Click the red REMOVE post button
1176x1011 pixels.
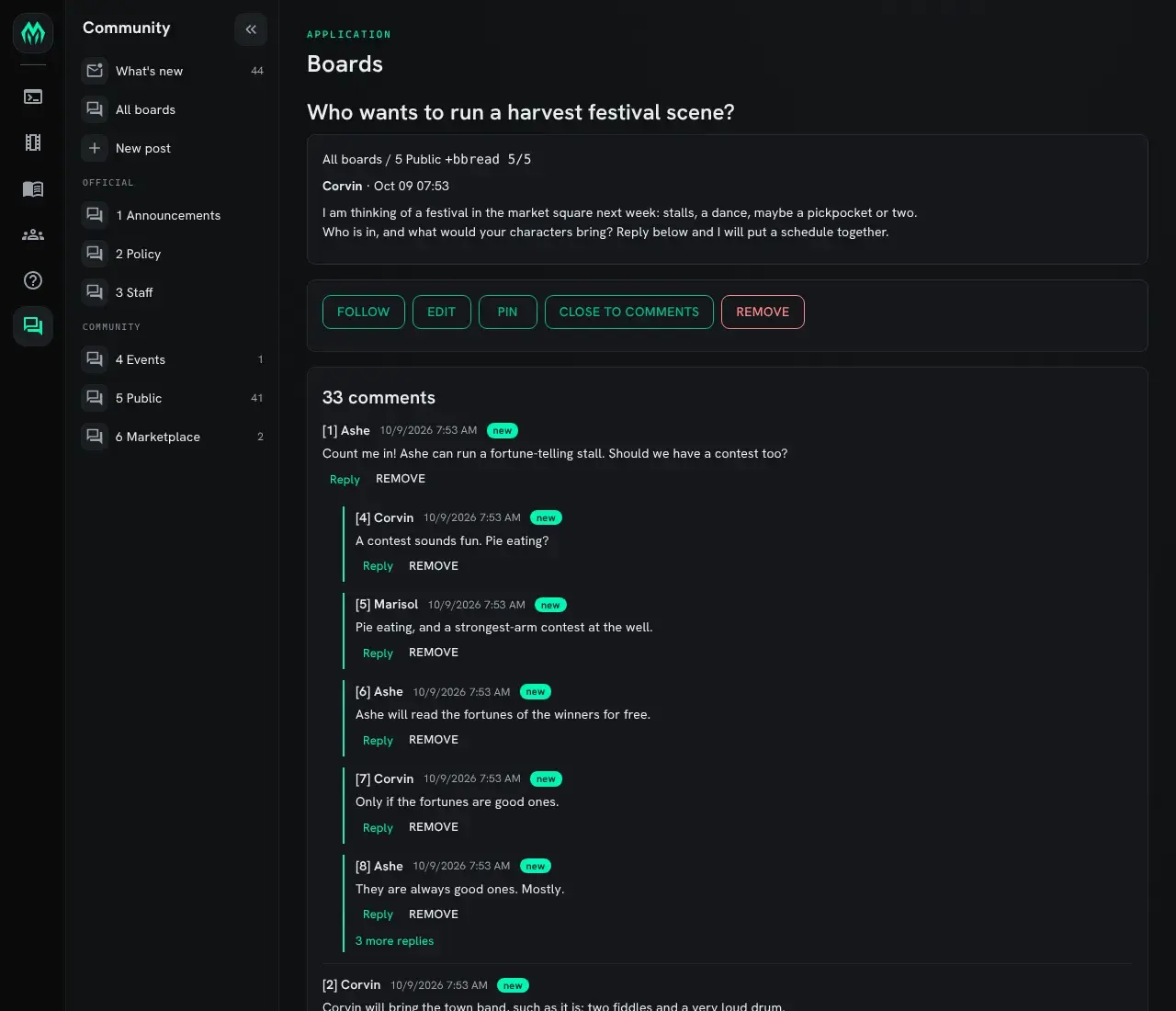(x=763, y=312)
